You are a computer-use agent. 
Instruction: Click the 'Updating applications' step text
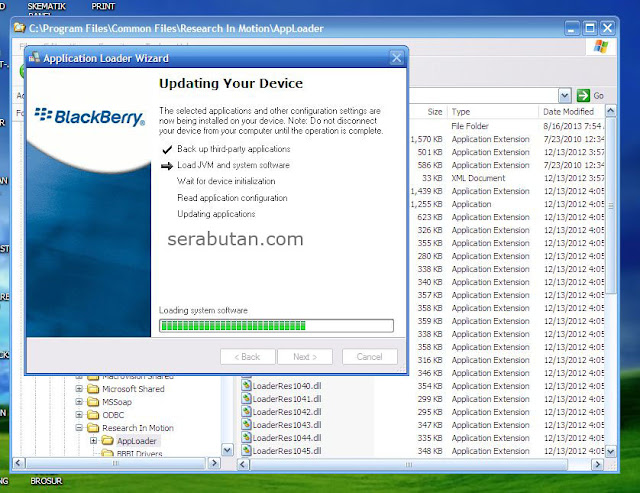216,214
